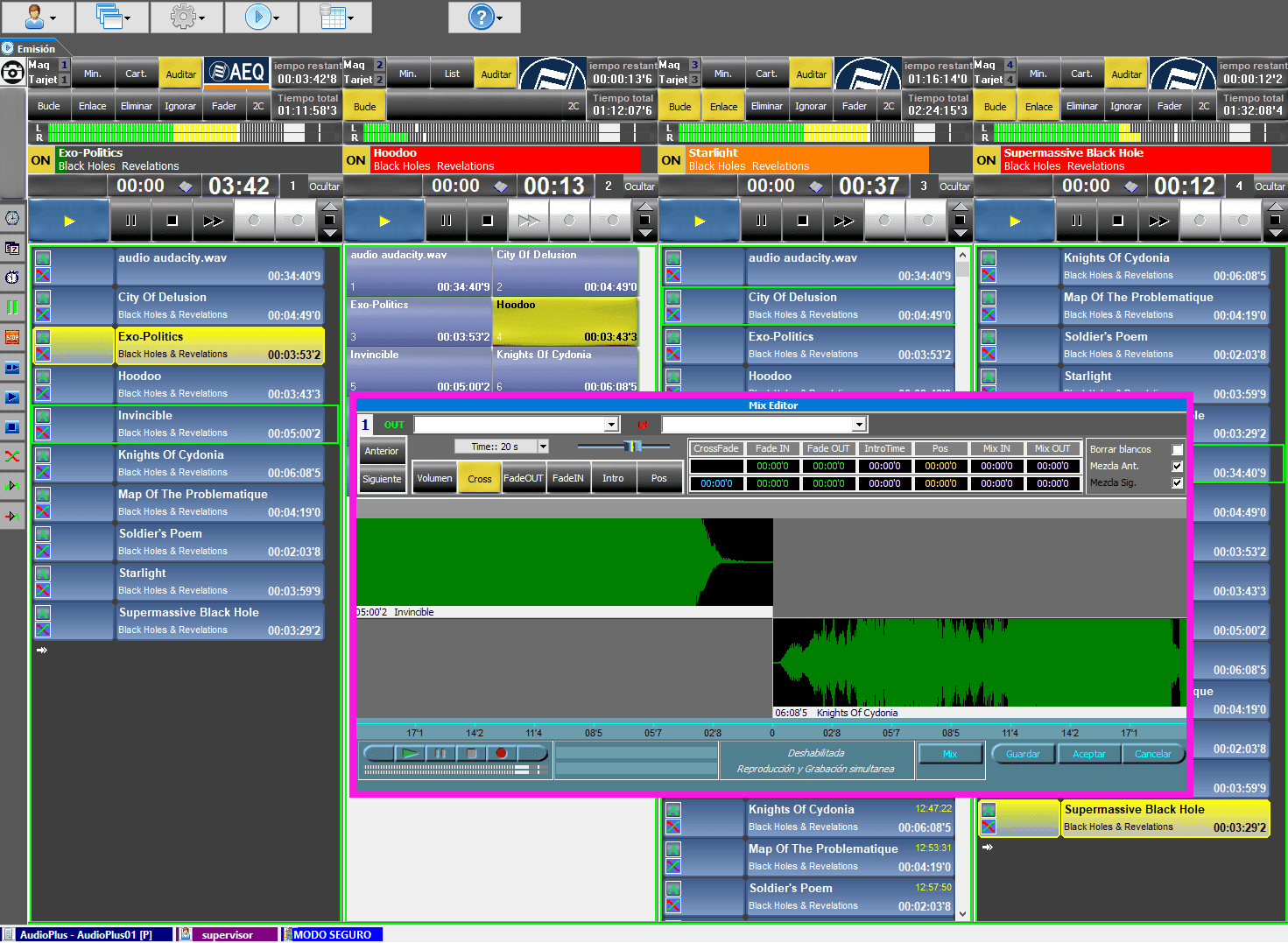The image size is (1288, 943).
Task: Stop player 1 playback
Action: (172, 221)
